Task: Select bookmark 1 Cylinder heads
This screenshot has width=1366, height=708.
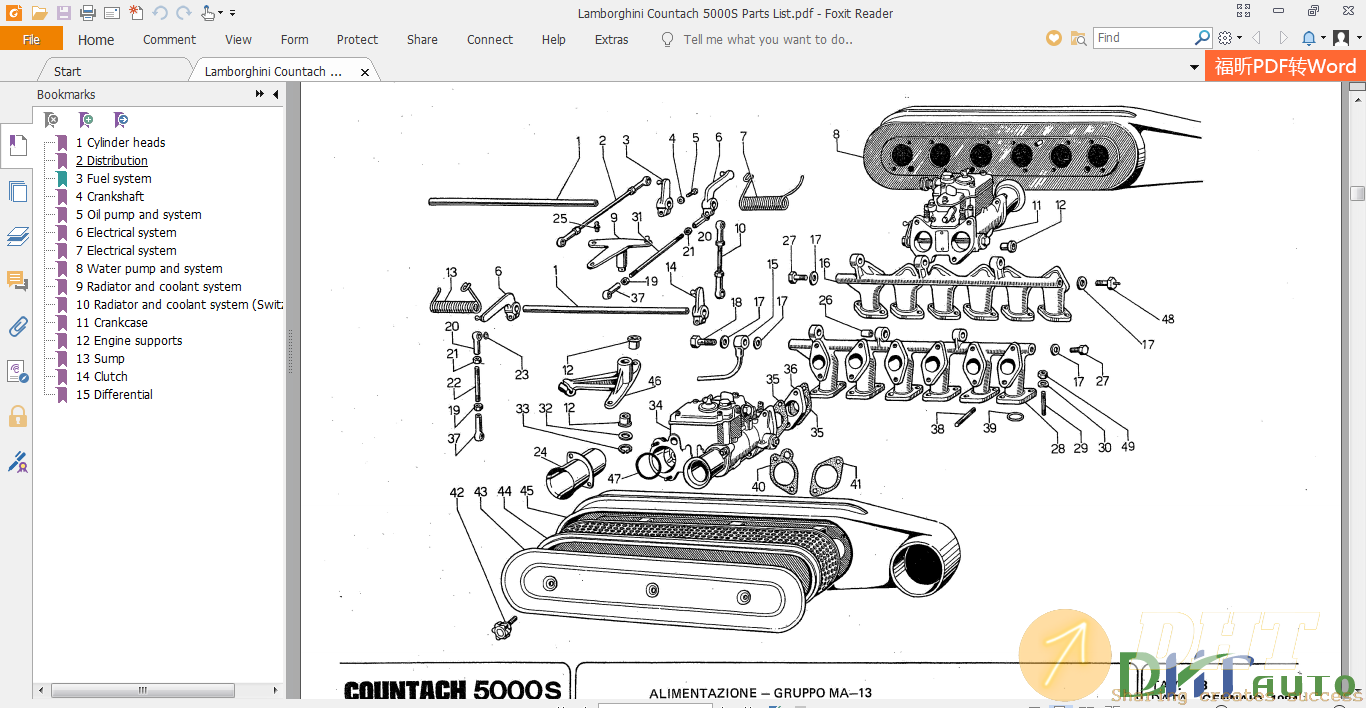Action: (x=121, y=143)
